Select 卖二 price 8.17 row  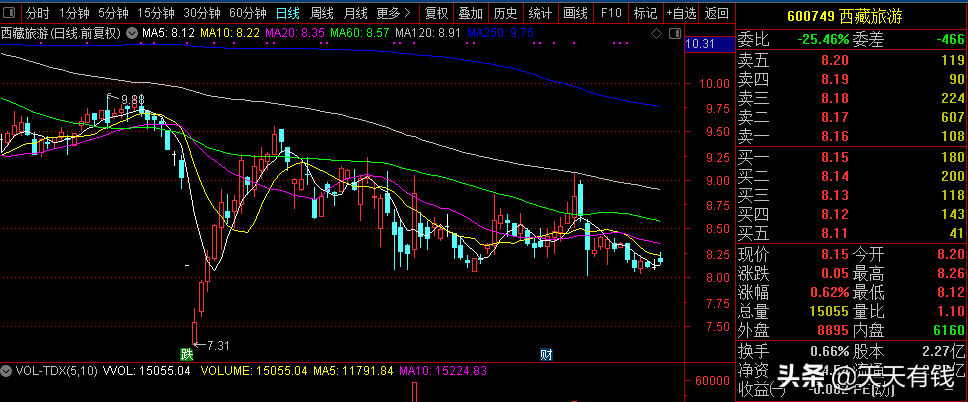point(851,117)
